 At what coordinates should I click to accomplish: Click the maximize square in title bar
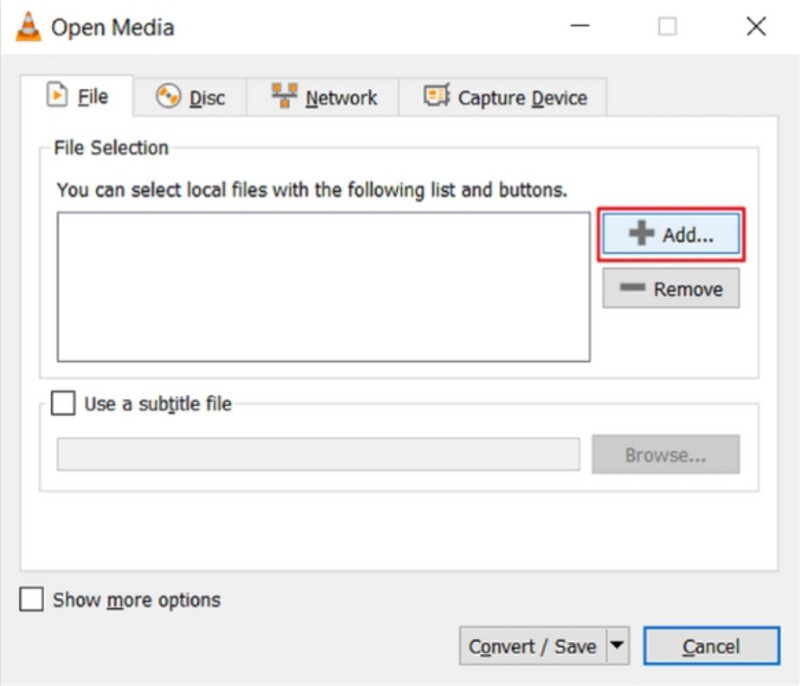667,27
